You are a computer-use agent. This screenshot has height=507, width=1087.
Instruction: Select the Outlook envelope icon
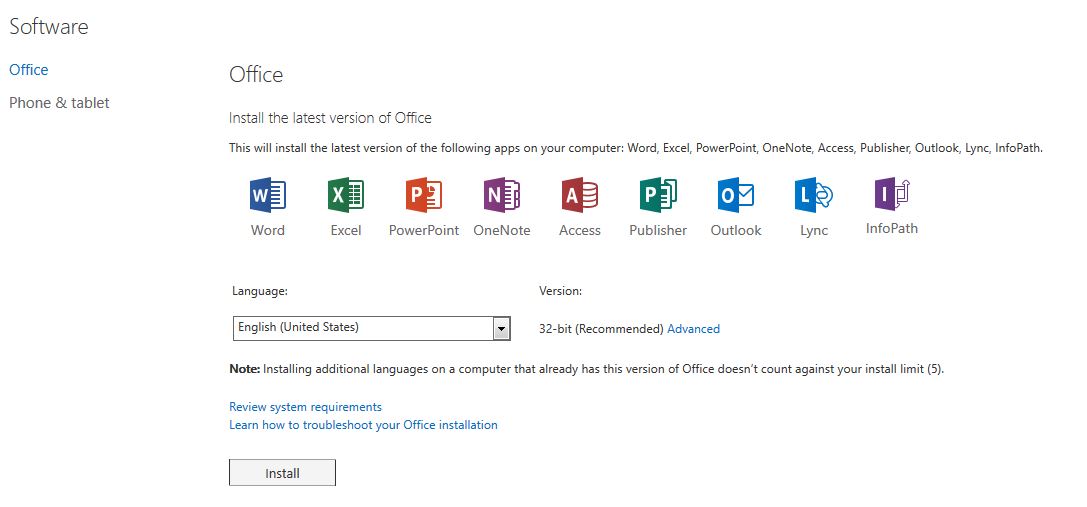736,195
